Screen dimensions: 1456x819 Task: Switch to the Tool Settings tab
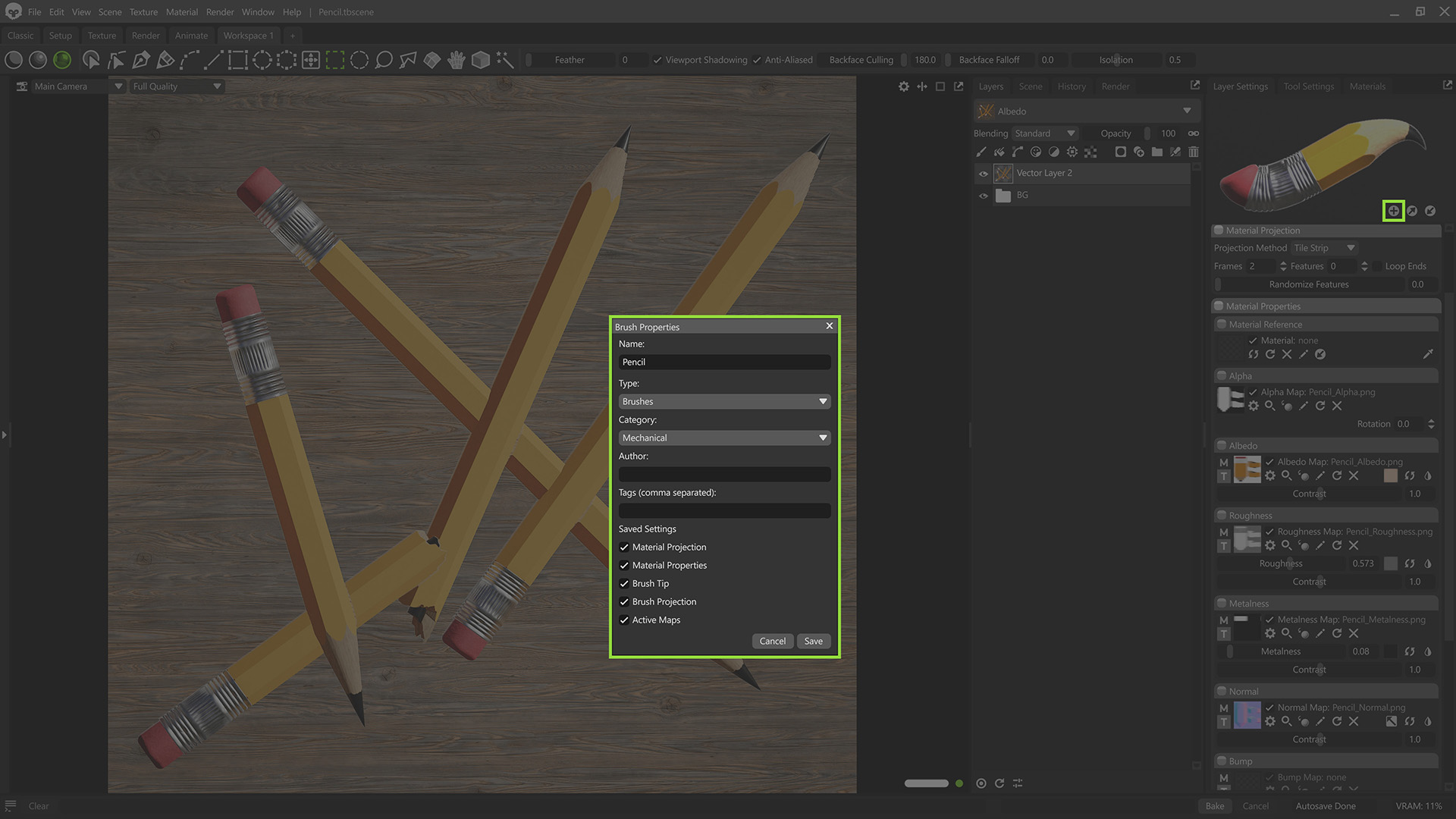pos(1308,86)
